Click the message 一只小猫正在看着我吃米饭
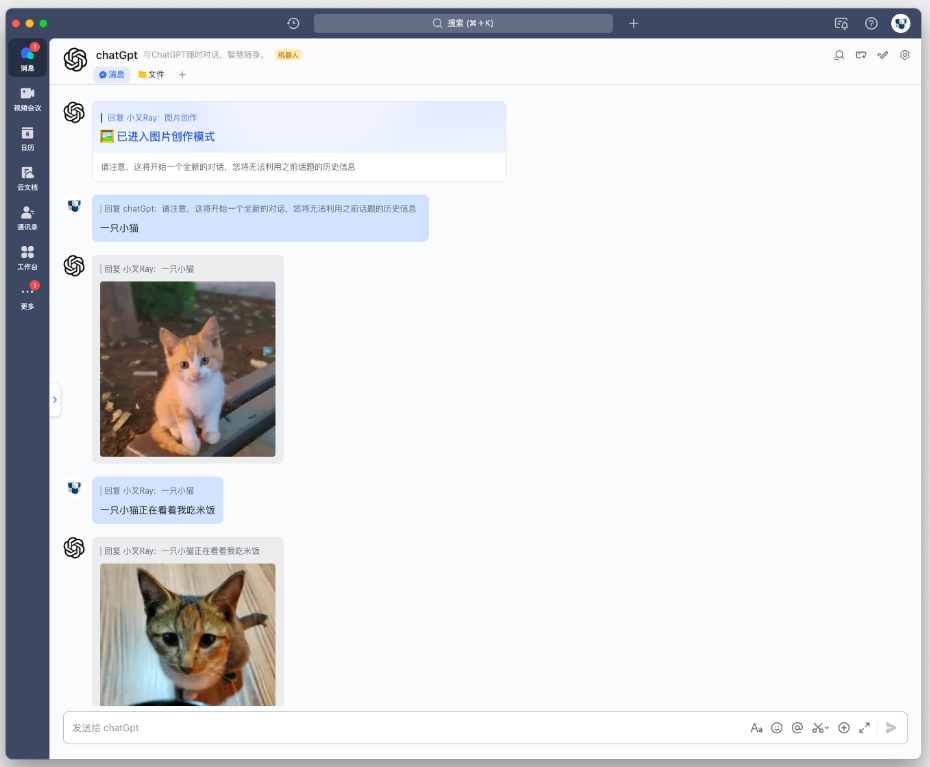 (x=158, y=510)
